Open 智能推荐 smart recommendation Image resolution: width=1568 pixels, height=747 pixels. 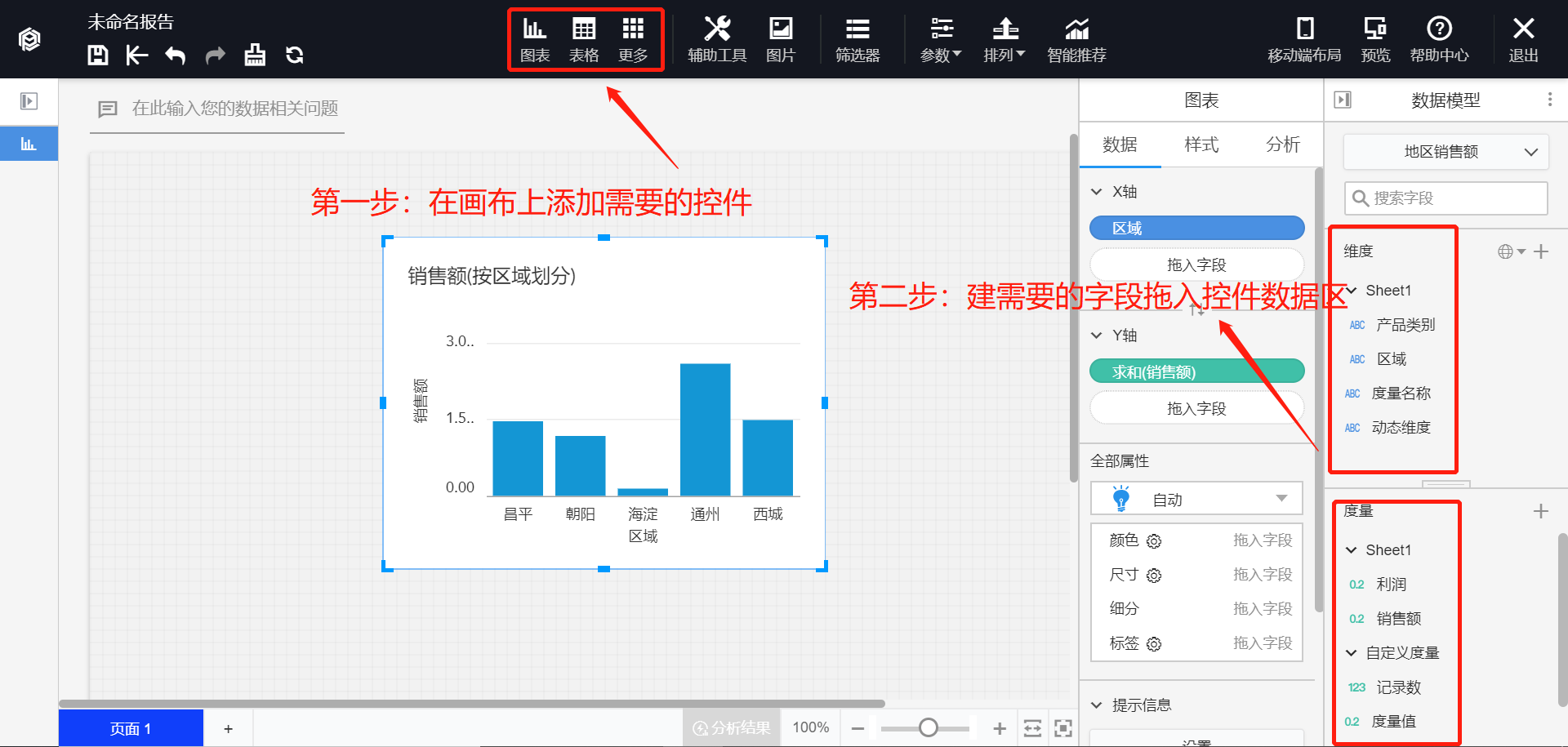point(1076,39)
